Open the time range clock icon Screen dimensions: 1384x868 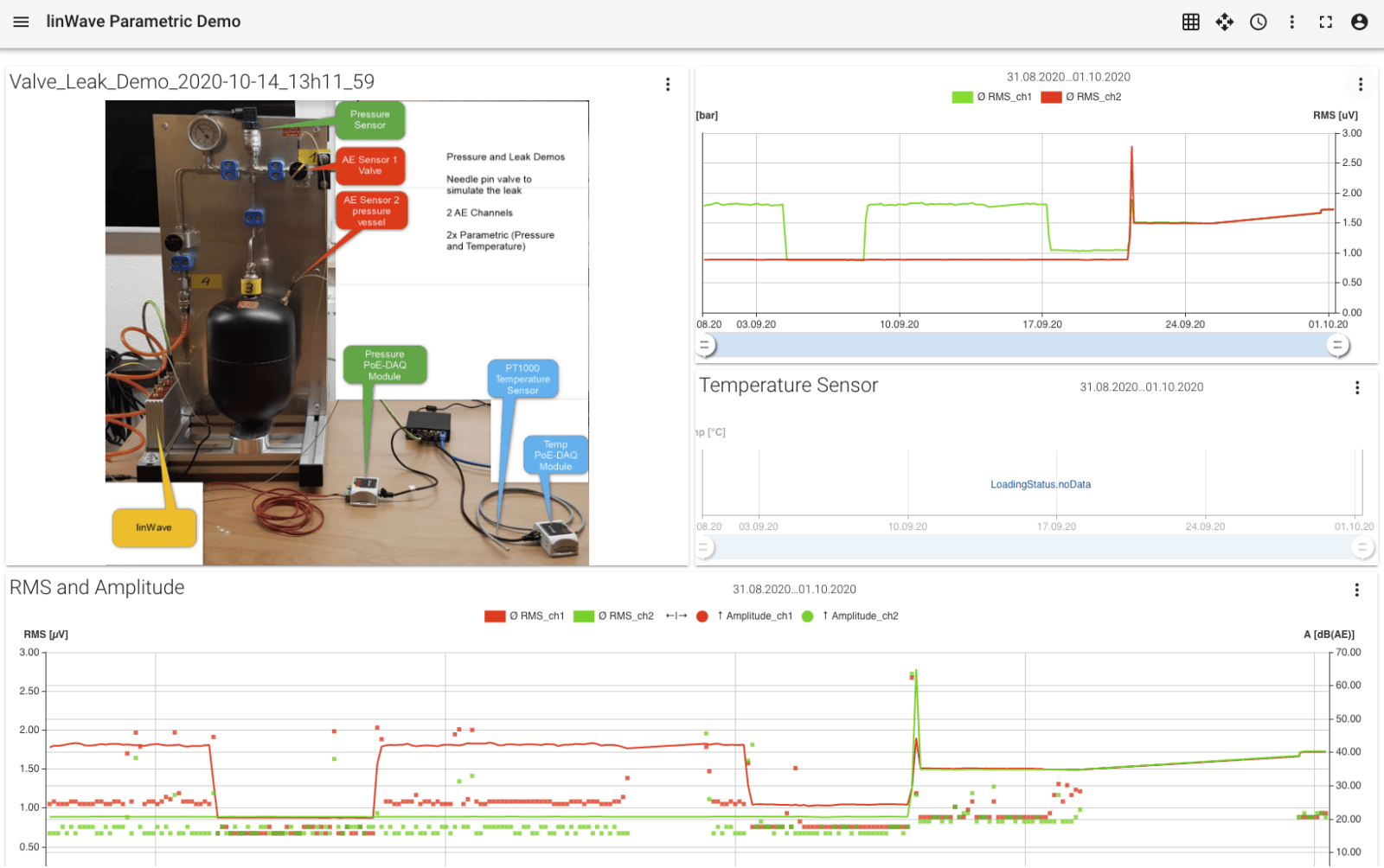click(1259, 22)
